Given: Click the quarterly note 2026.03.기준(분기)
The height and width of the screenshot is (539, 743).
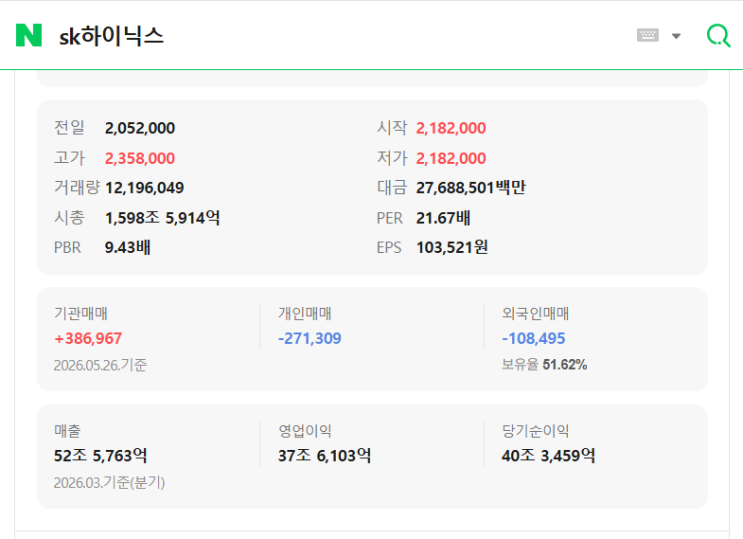Looking at the screenshot, I should click(109, 483).
